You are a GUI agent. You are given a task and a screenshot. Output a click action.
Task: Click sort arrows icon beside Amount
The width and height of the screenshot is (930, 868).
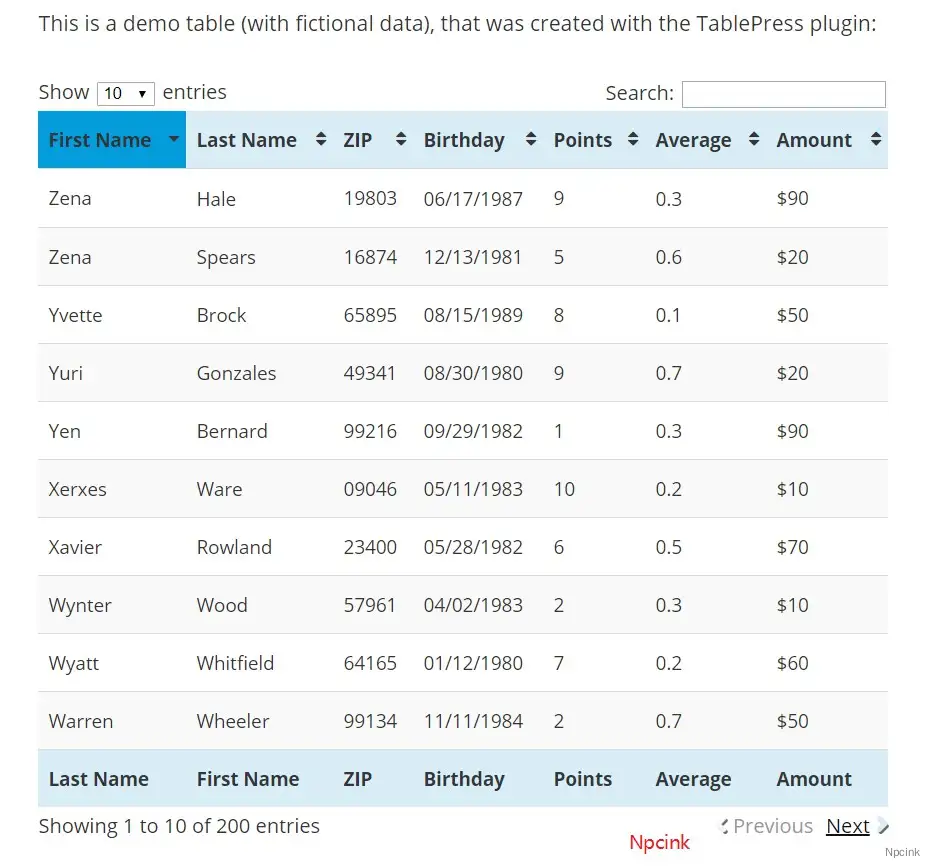pos(876,139)
